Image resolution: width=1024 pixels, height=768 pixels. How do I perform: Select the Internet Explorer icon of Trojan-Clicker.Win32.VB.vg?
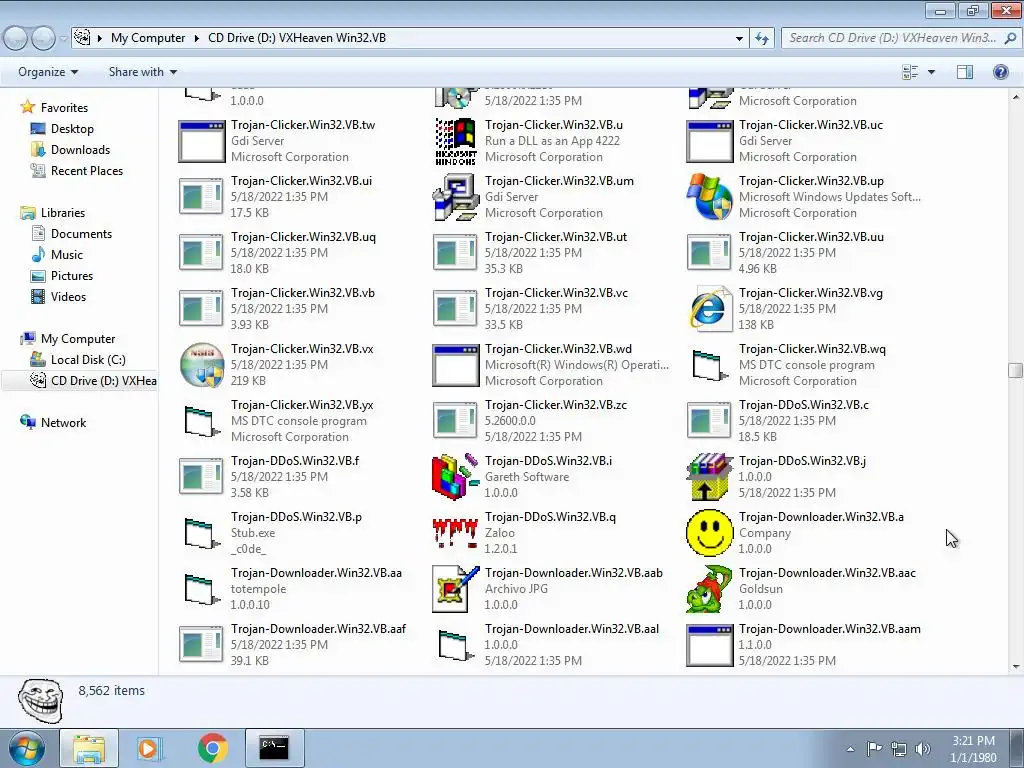coord(709,309)
